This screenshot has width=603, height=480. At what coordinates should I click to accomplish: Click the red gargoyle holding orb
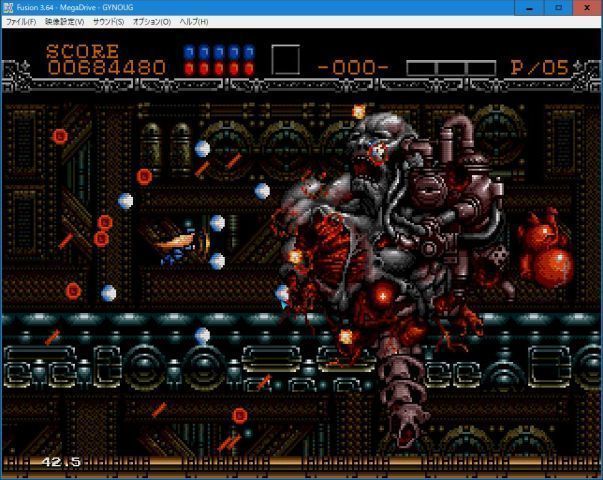(x=545, y=248)
